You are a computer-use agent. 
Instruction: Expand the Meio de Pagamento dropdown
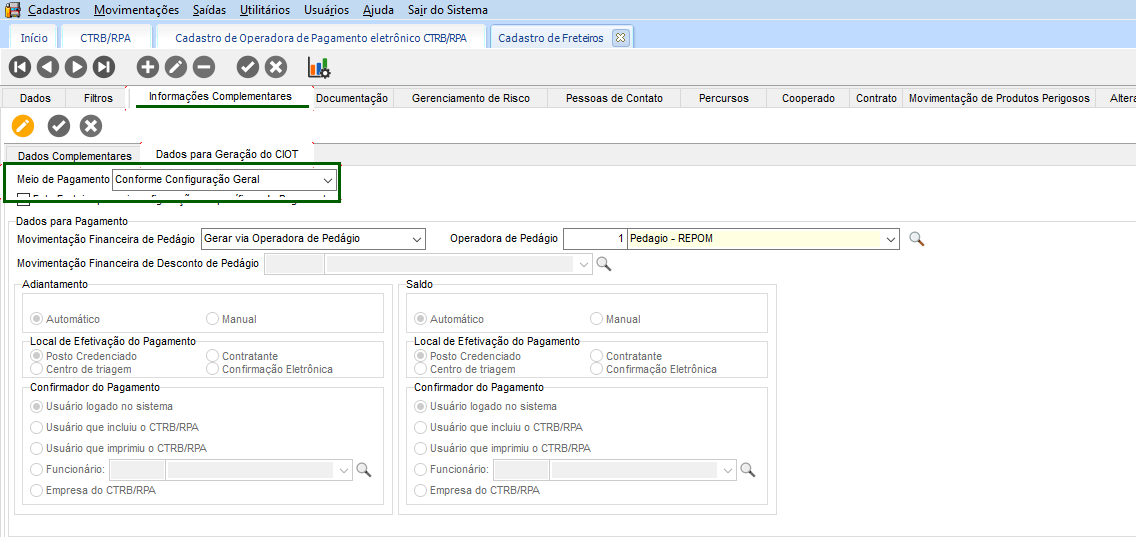(x=327, y=180)
